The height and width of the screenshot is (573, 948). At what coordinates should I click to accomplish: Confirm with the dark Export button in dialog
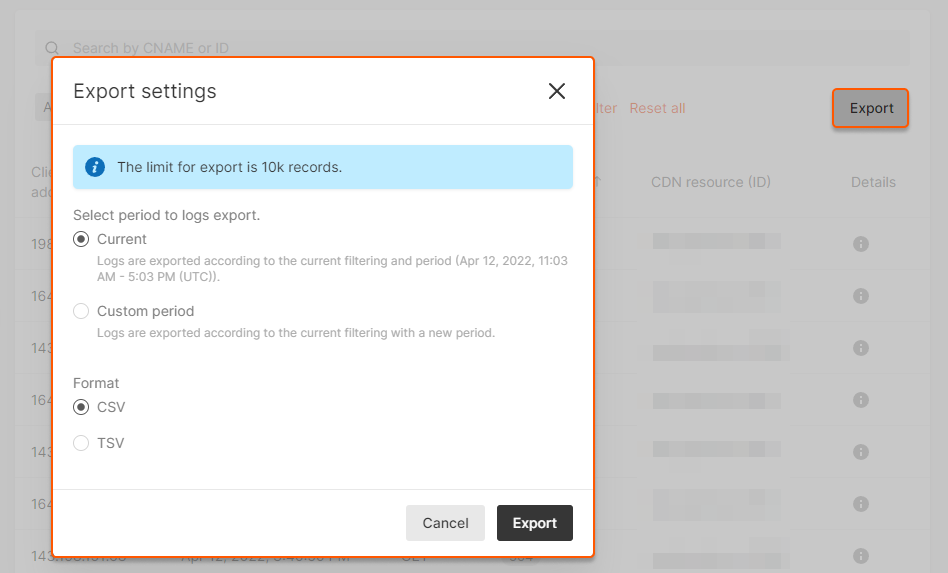(x=534, y=523)
